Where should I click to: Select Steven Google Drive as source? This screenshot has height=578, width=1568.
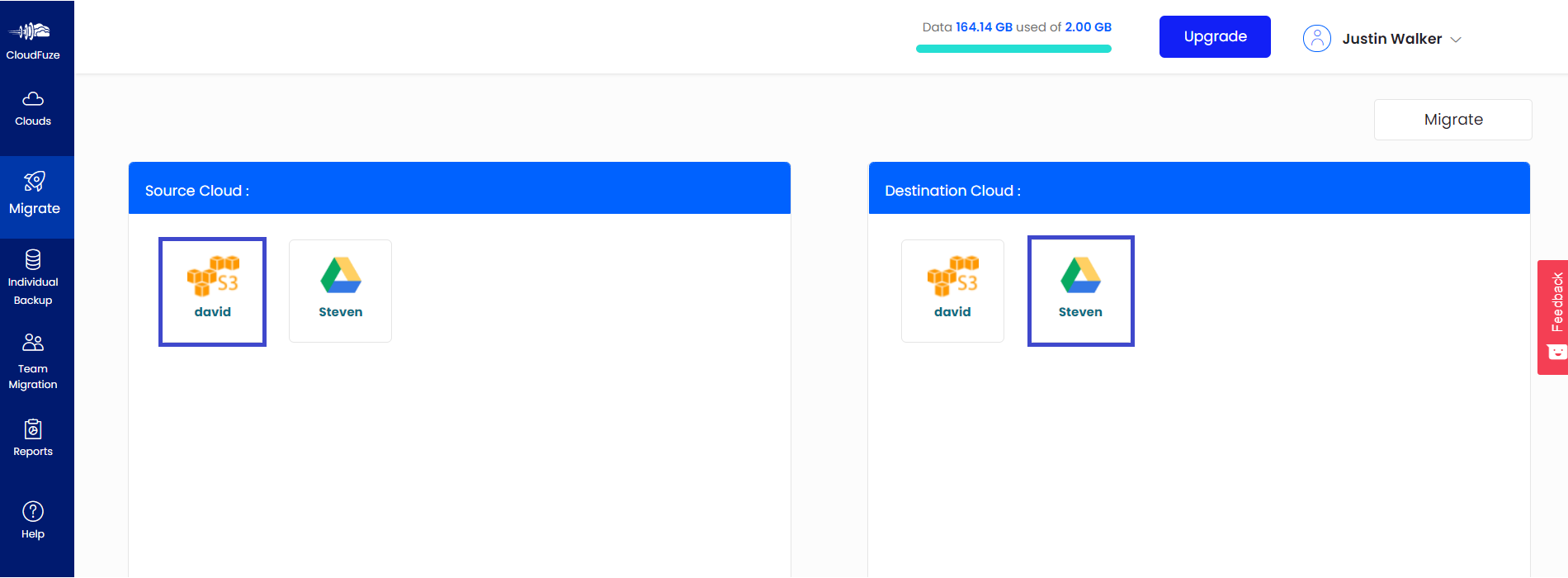(340, 291)
